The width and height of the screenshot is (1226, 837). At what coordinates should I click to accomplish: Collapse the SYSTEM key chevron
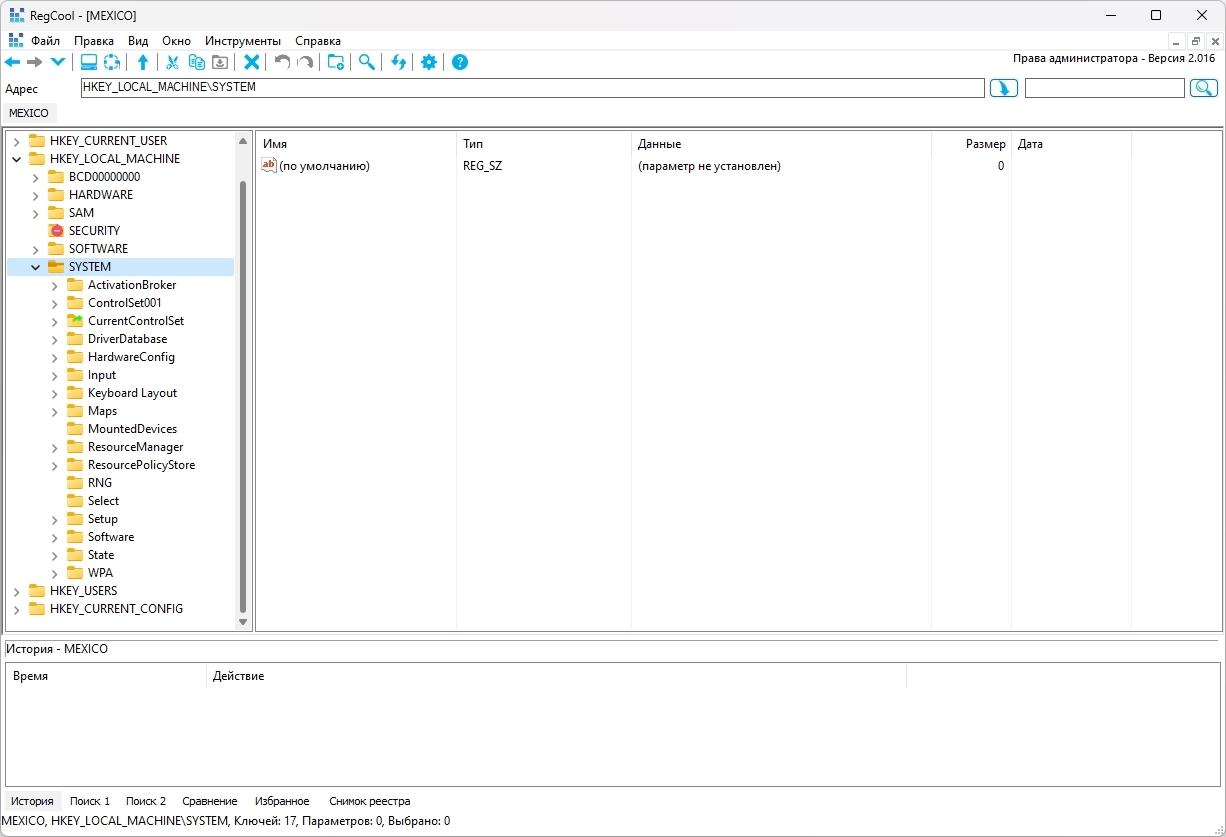tap(35, 267)
